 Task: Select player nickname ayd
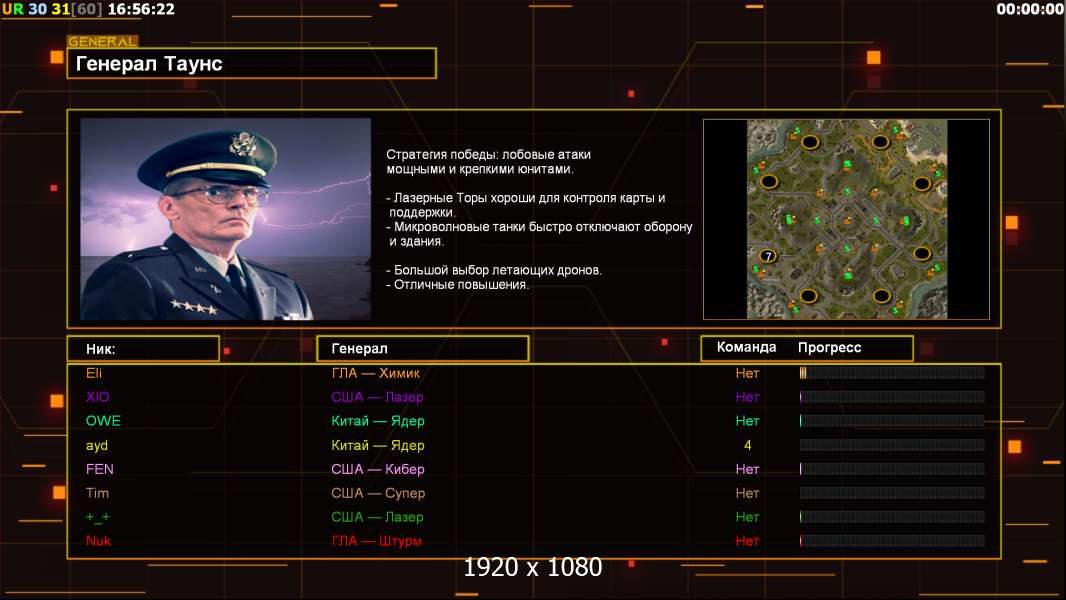point(97,446)
